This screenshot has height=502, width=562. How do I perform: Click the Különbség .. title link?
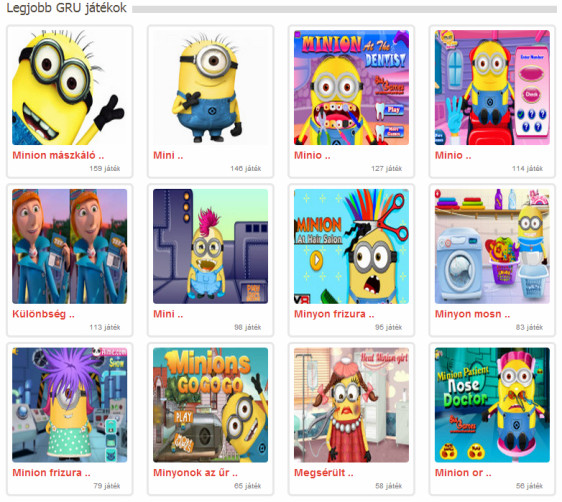[x=43, y=314]
